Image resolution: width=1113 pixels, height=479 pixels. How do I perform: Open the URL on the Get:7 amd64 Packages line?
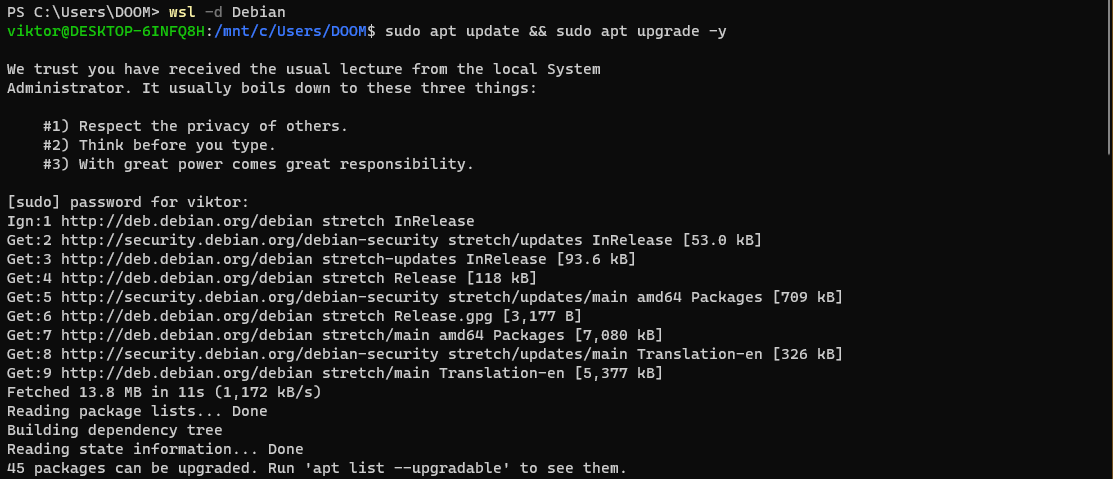(x=187, y=335)
